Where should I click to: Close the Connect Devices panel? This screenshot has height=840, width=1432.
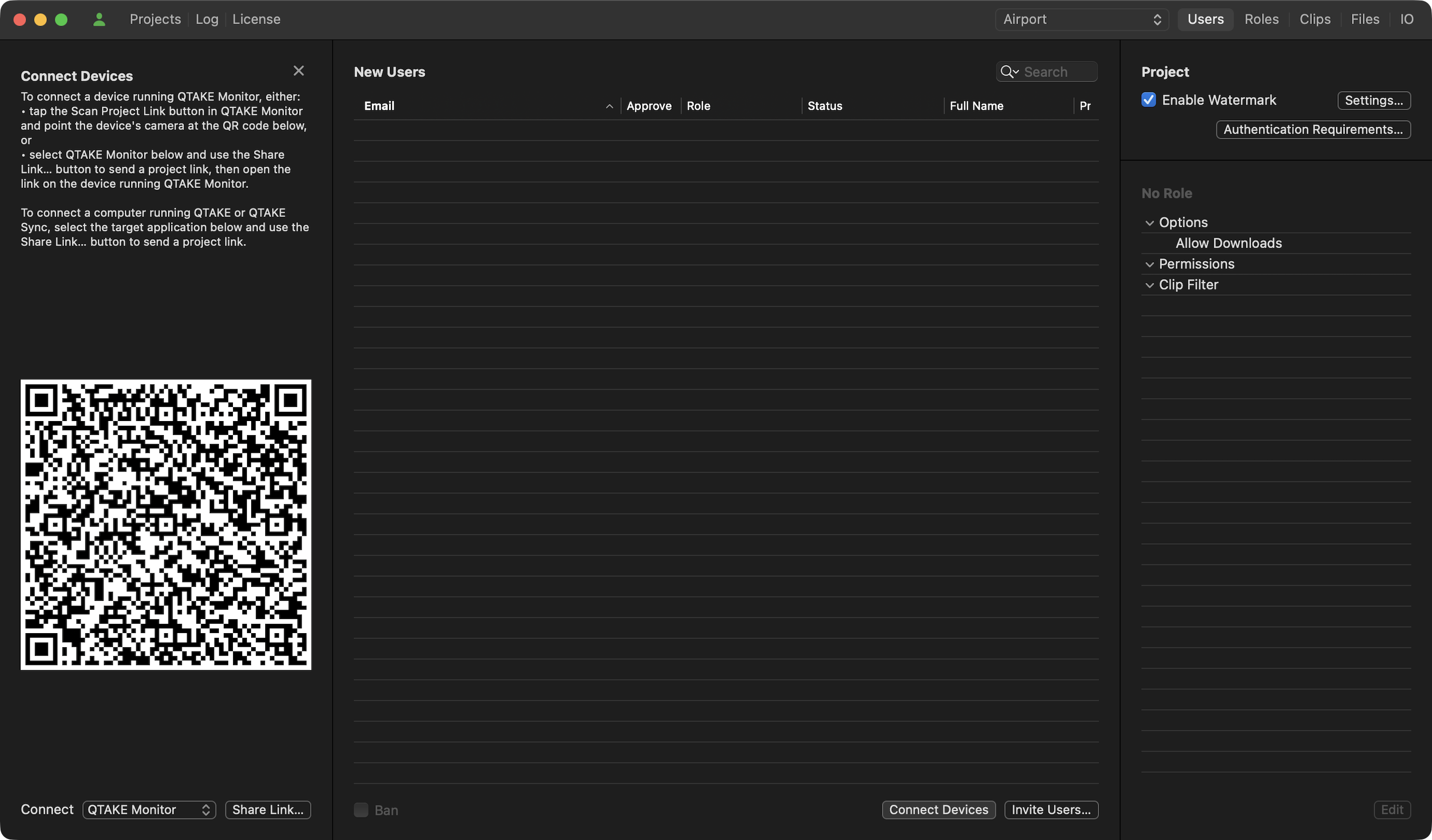tap(298, 70)
